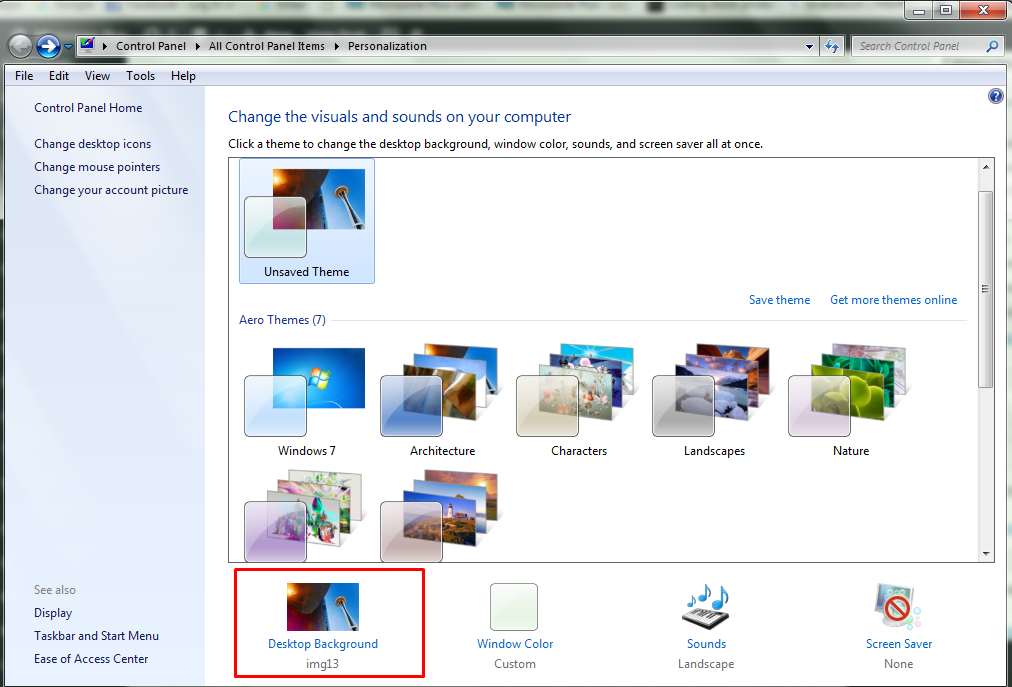Click the Back navigation arrow
This screenshot has height=687, width=1012.
[x=21, y=46]
